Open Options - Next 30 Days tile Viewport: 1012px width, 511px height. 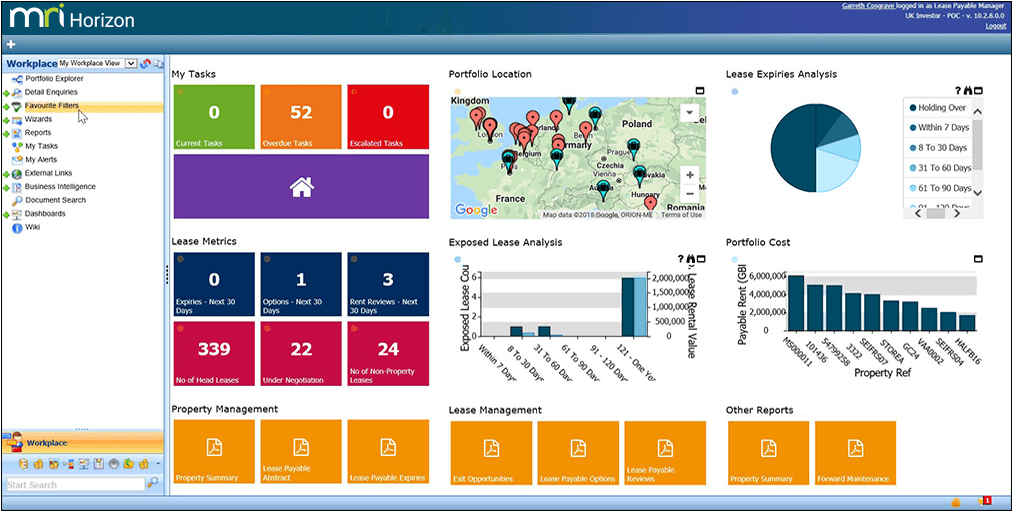pyautogui.click(x=301, y=285)
